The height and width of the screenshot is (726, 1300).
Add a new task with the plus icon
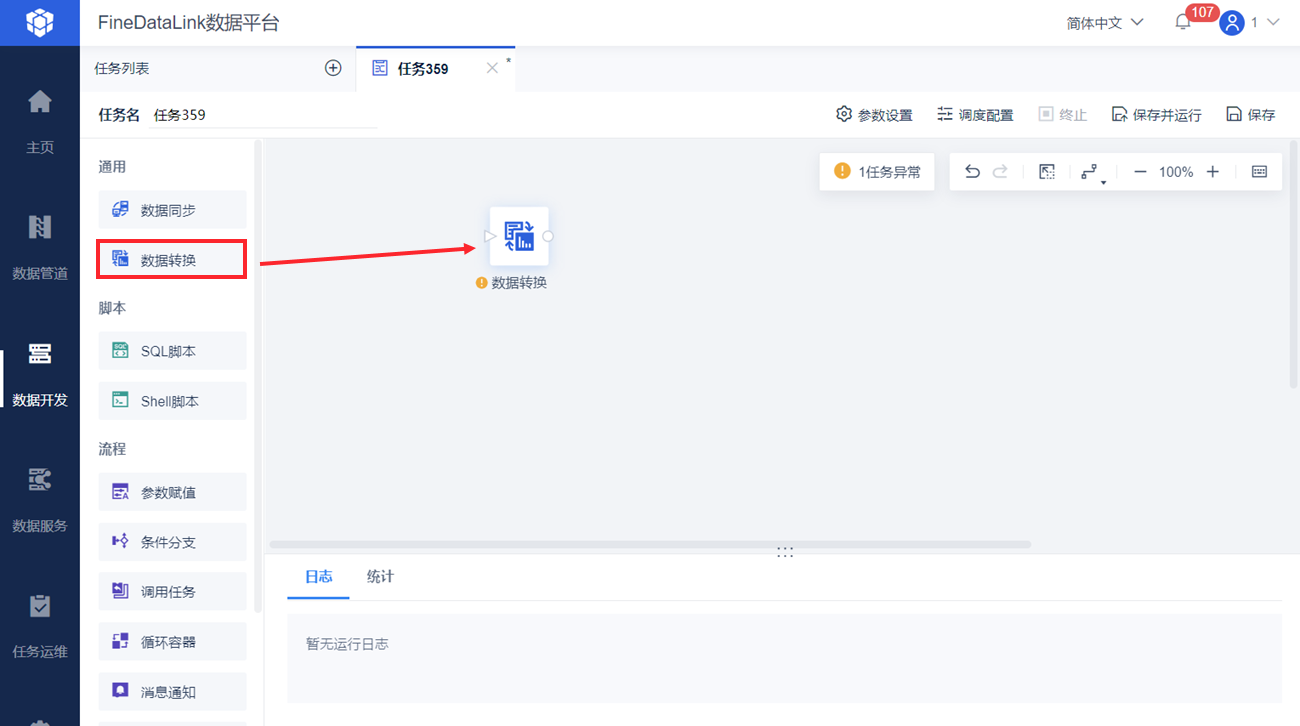(334, 68)
